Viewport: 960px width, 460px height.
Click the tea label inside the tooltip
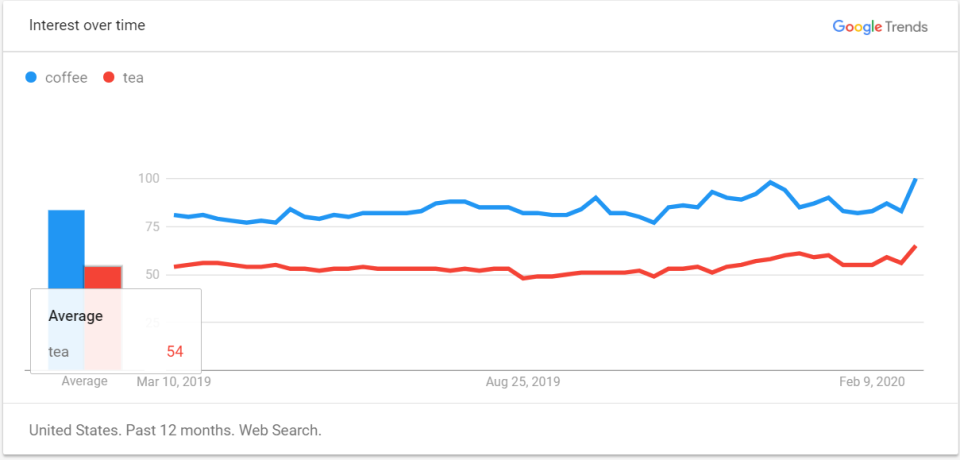59,351
